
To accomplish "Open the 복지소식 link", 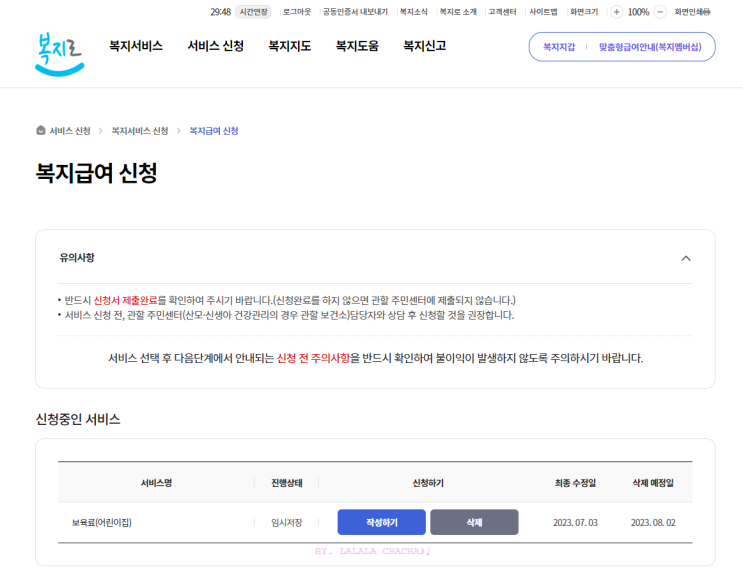I will [413, 12].
